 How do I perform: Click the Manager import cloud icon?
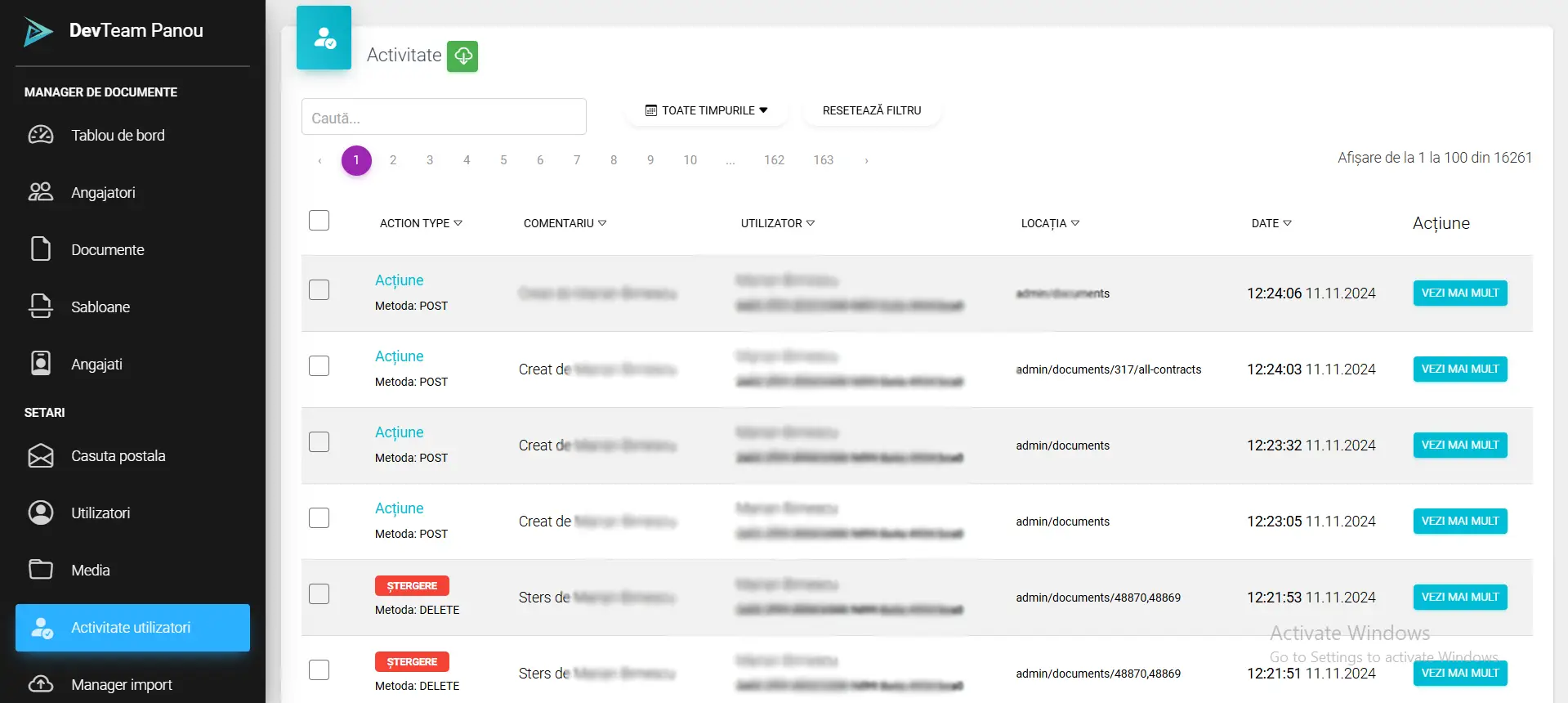[x=40, y=684]
